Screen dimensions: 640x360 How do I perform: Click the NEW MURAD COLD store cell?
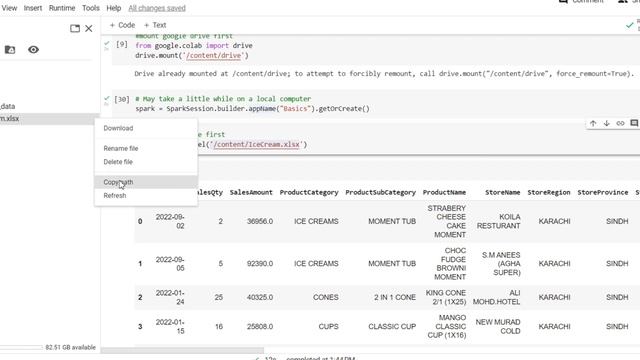click(x=498, y=327)
